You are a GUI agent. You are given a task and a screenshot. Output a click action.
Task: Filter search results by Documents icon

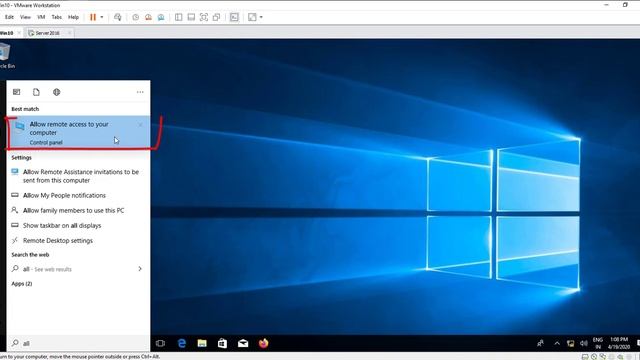(x=36, y=92)
